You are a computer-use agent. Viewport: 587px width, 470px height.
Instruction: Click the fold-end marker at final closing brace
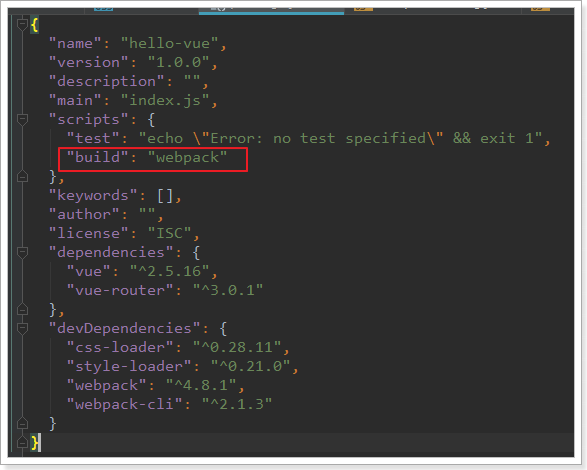click(x=22, y=442)
